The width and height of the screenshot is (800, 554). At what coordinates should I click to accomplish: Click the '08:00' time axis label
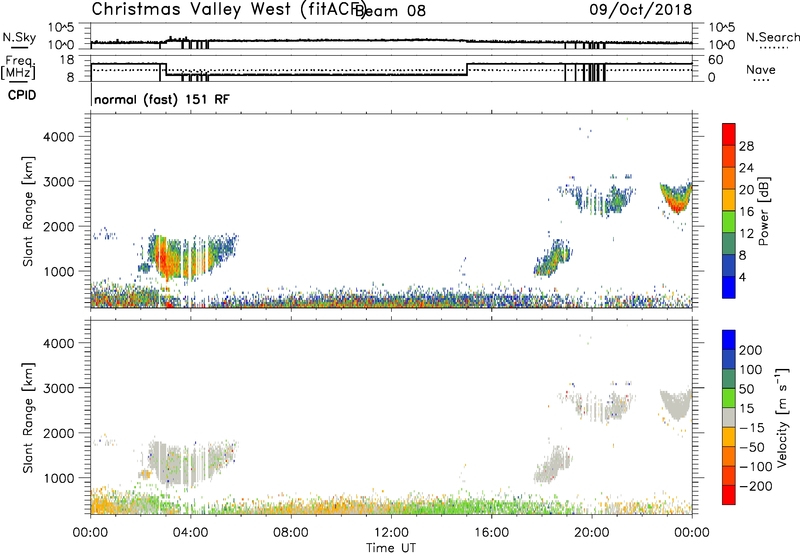pyautogui.click(x=291, y=533)
